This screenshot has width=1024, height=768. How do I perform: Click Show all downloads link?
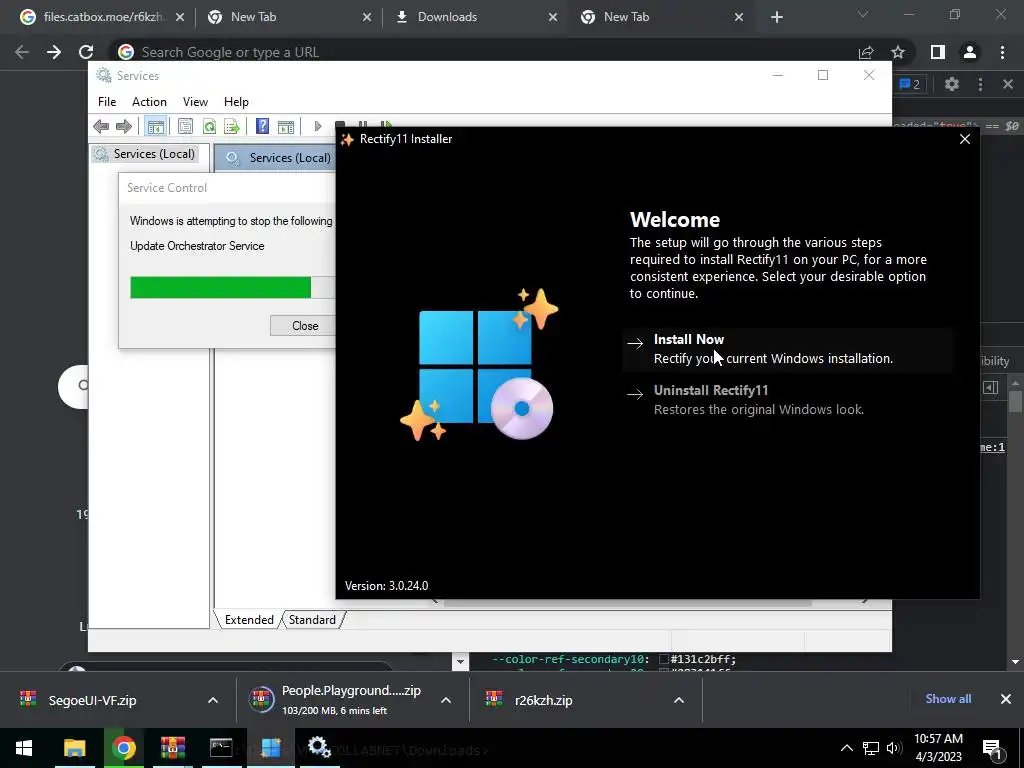[948, 699]
